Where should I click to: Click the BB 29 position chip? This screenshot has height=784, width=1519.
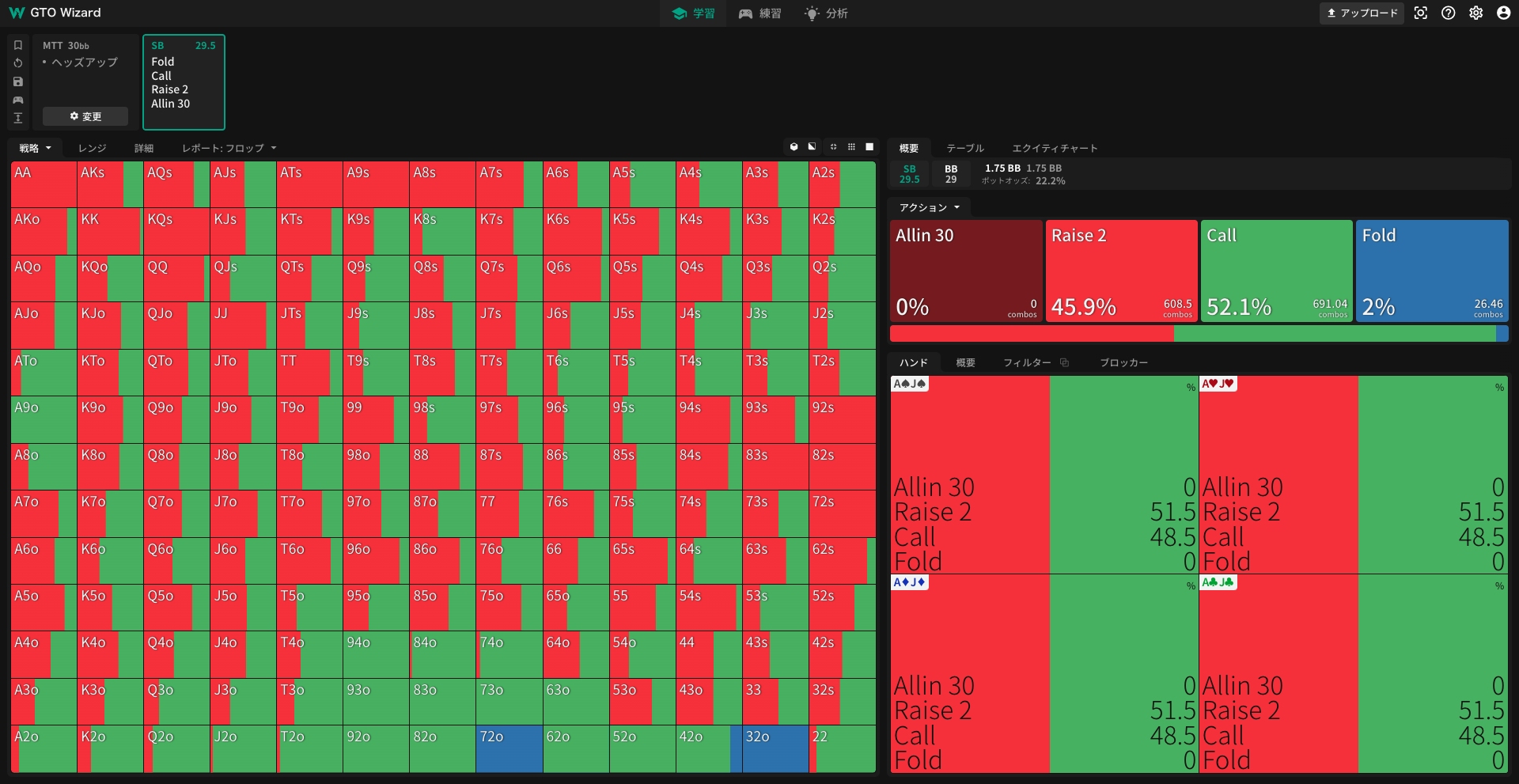[951, 174]
